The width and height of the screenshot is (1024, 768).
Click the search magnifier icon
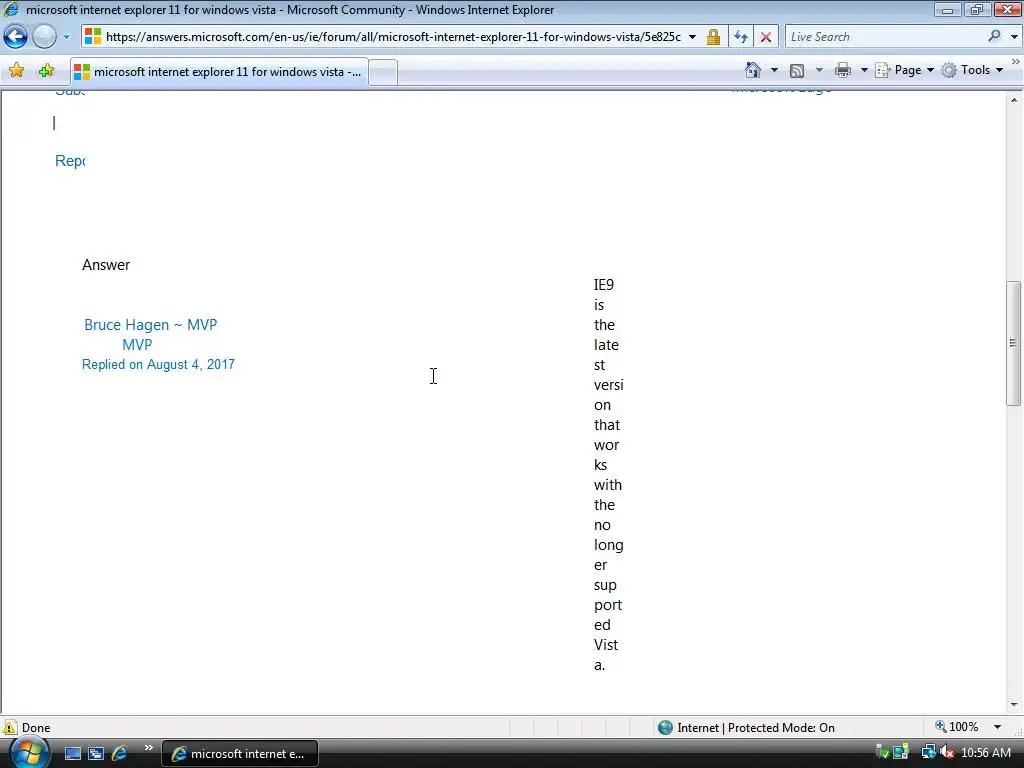pos(995,37)
